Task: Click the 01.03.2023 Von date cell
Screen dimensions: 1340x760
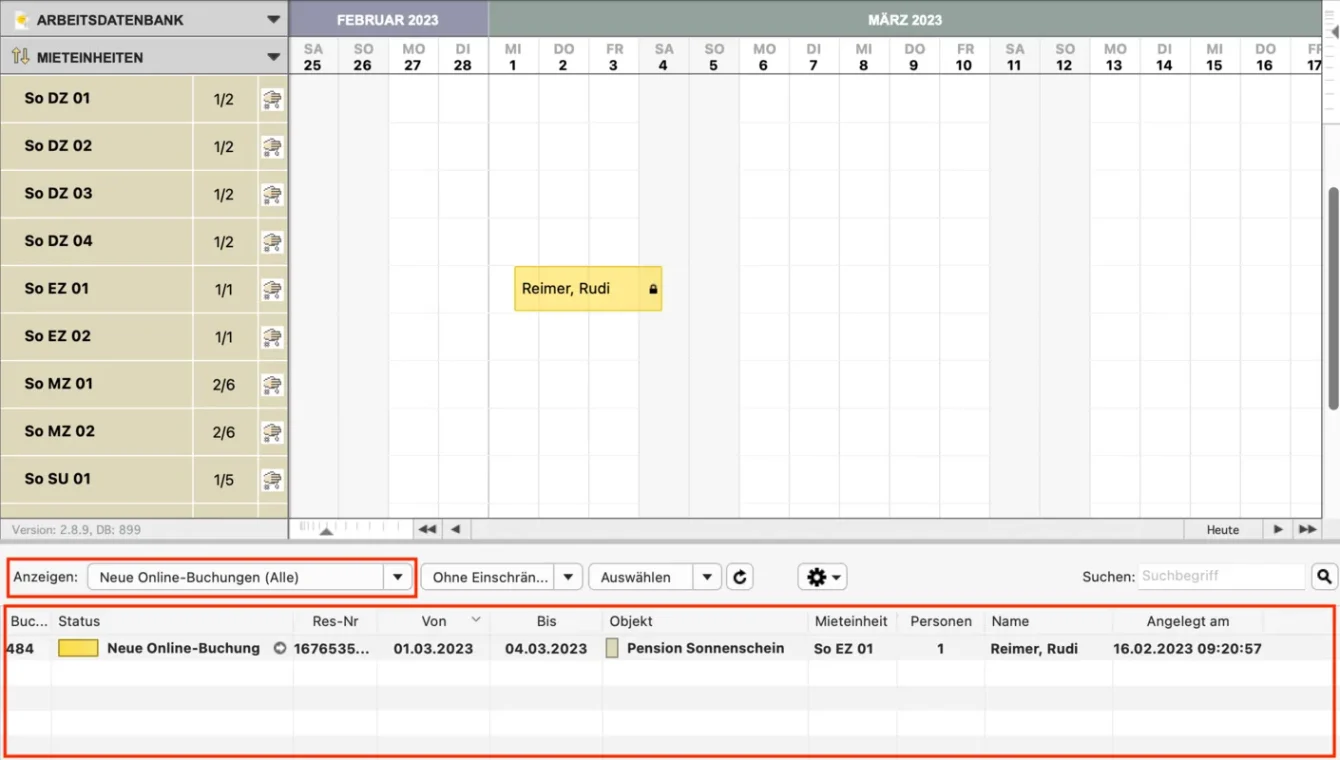Action: tap(433, 648)
